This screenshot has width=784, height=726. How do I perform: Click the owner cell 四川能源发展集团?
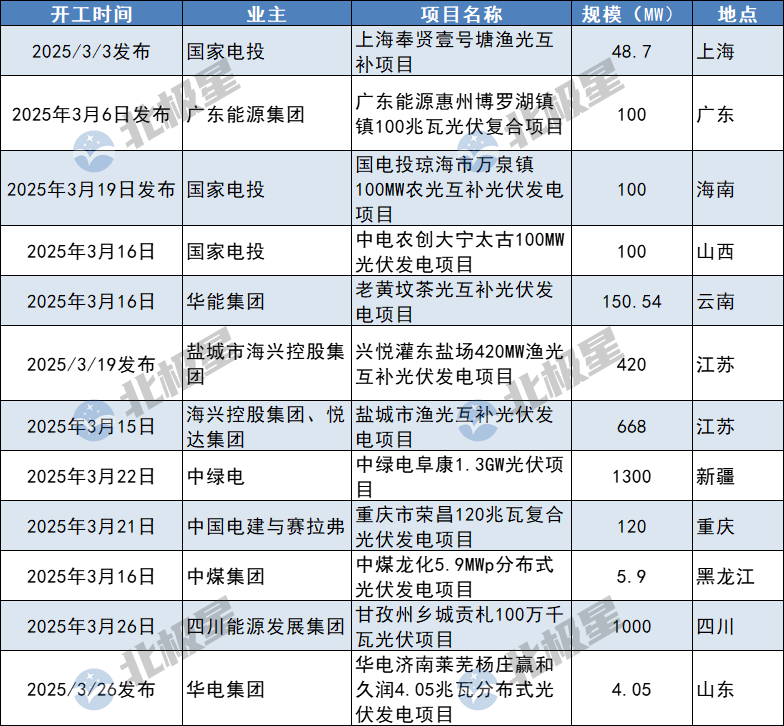(x=266, y=626)
